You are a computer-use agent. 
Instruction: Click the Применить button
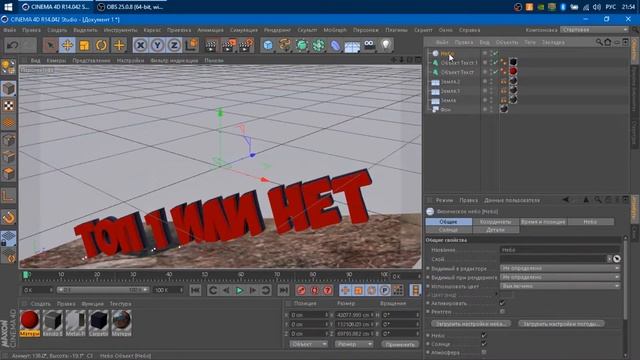pyautogui.click(x=400, y=344)
